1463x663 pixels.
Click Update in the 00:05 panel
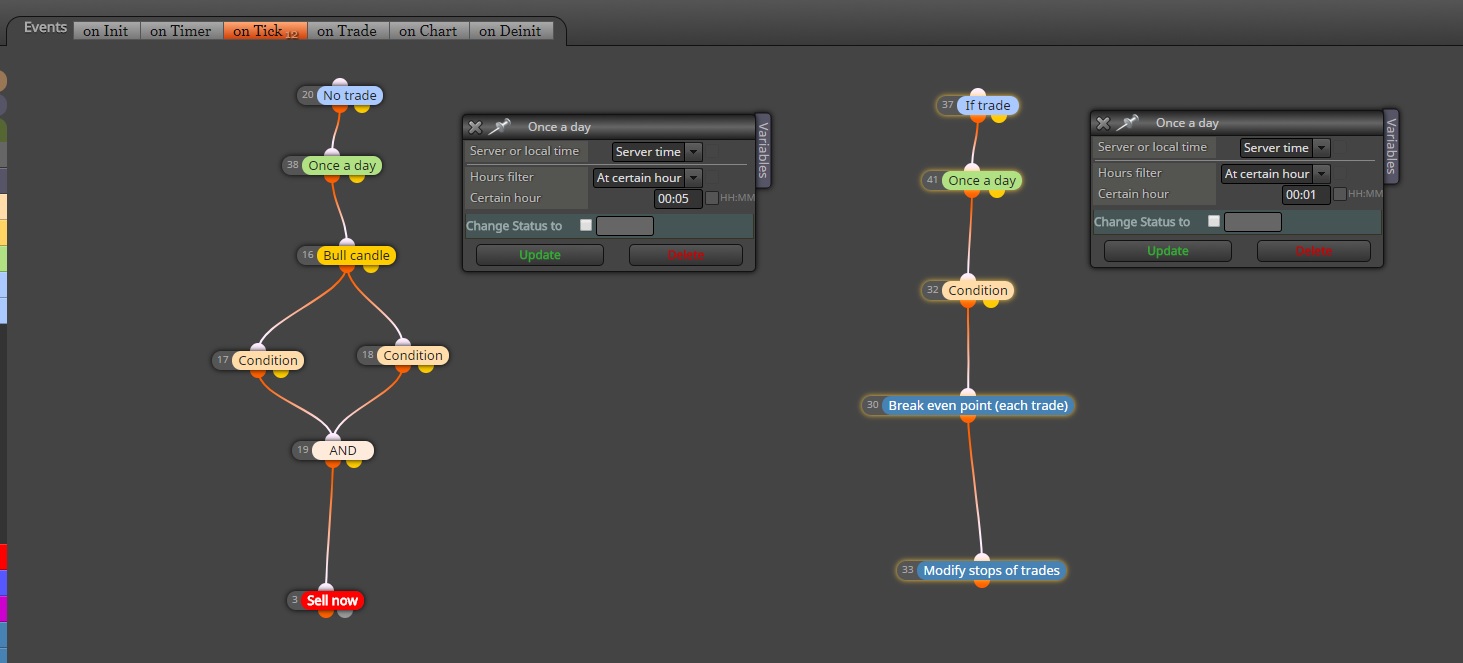(540, 255)
